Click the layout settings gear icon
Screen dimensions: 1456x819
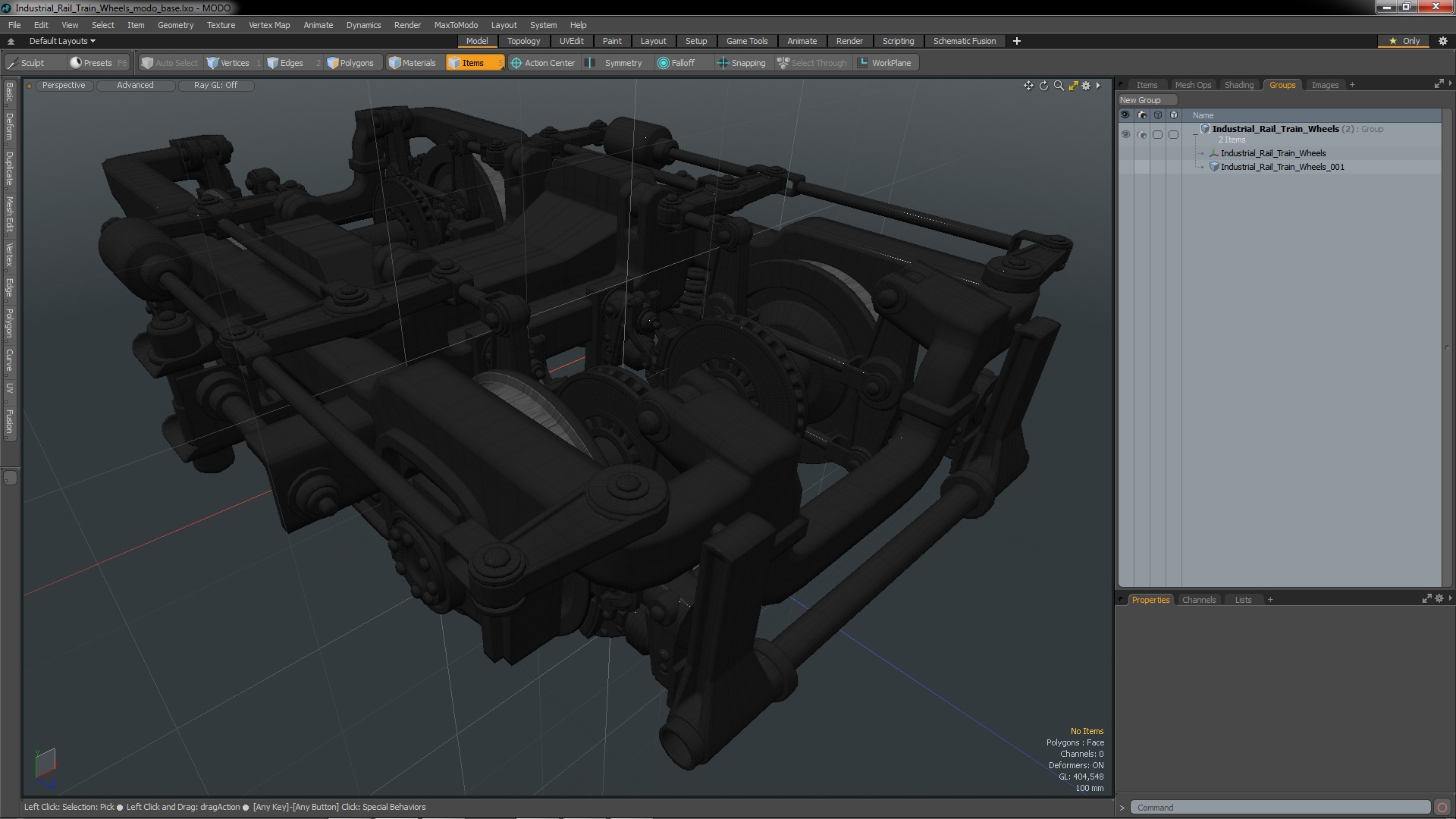pyautogui.click(x=1443, y=41)
